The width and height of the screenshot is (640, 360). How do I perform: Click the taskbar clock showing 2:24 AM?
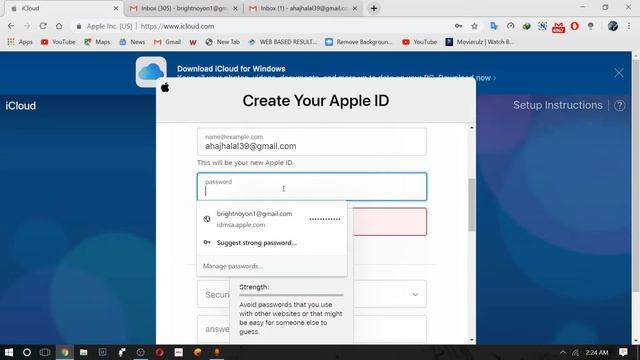pyautogui.click(x=597, y=352)
